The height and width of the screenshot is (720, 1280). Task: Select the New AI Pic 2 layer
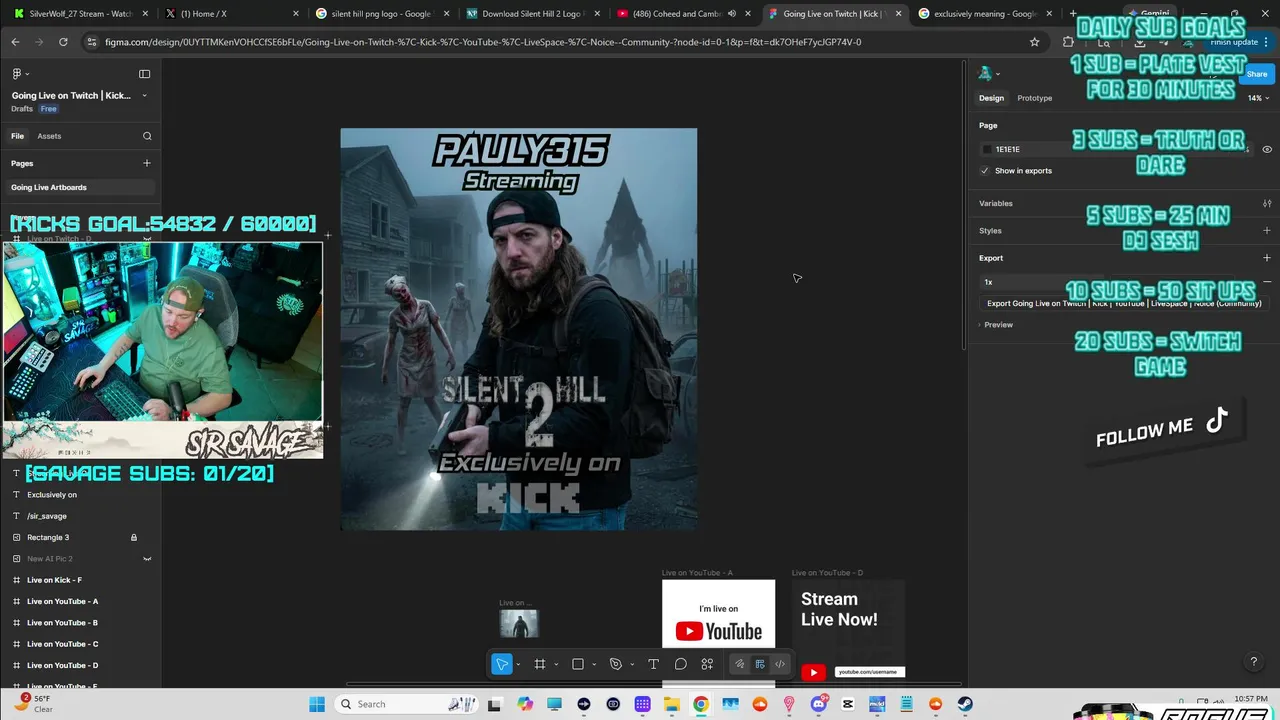click(50, 559)
